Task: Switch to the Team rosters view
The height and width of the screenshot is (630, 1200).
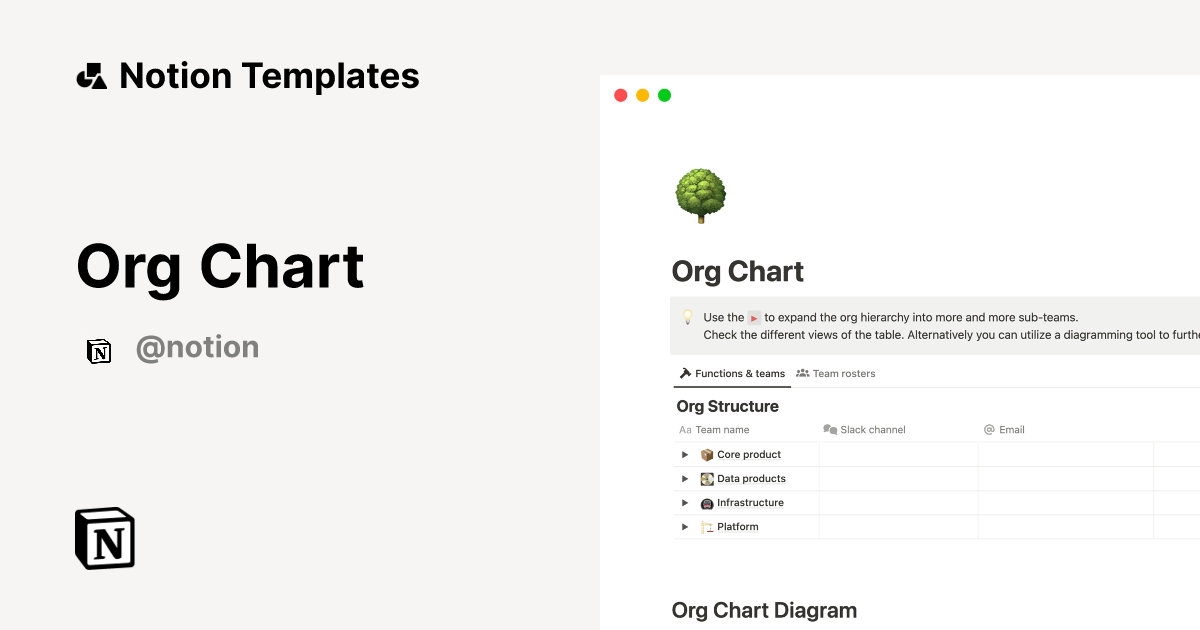Action: click(836, 373)
